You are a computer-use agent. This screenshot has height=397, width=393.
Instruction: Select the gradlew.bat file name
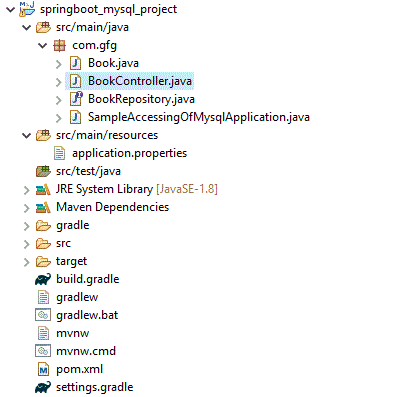87,315
